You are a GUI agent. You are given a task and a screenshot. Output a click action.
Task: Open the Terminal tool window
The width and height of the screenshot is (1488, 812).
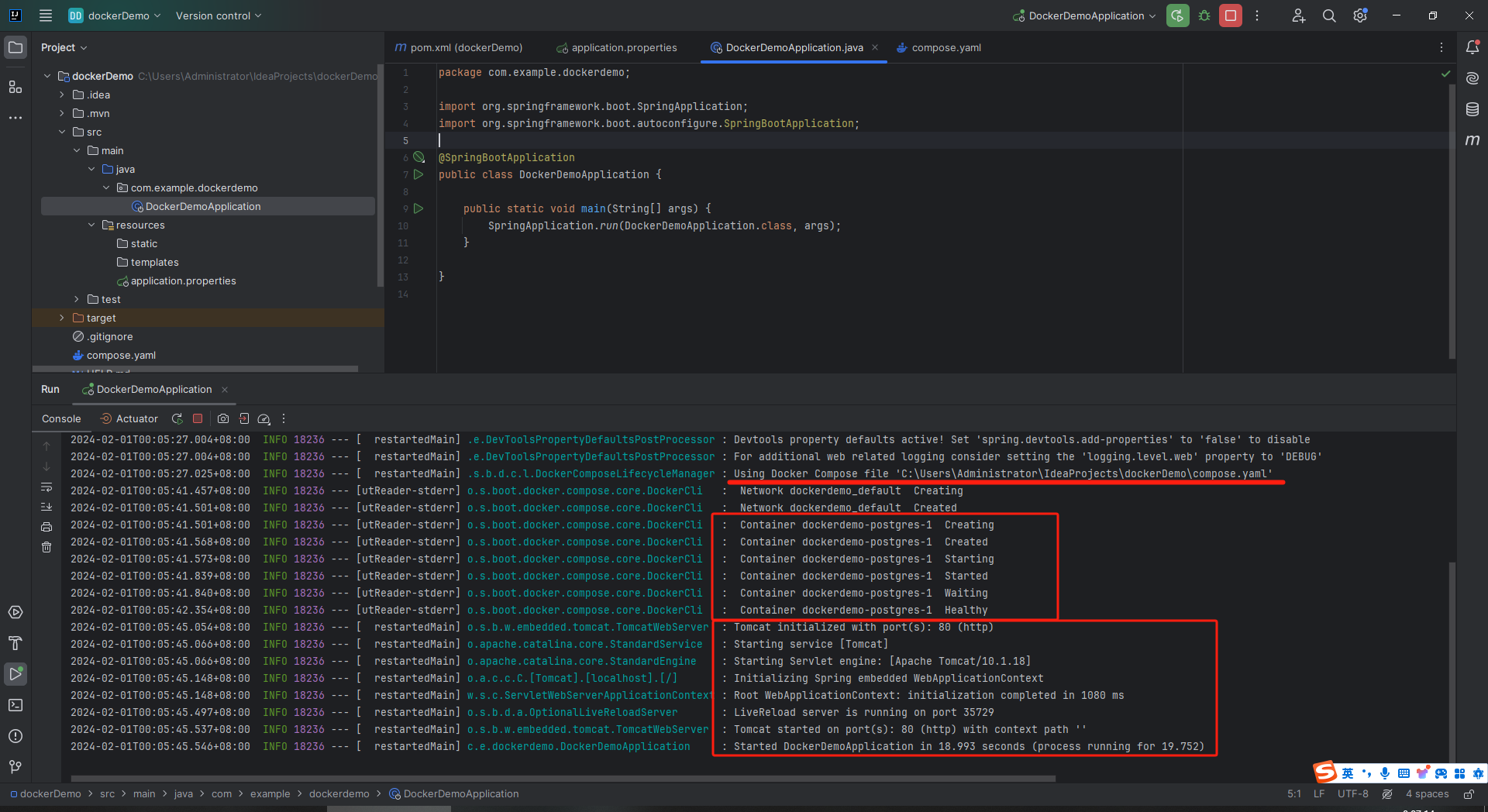coord(15,705)
